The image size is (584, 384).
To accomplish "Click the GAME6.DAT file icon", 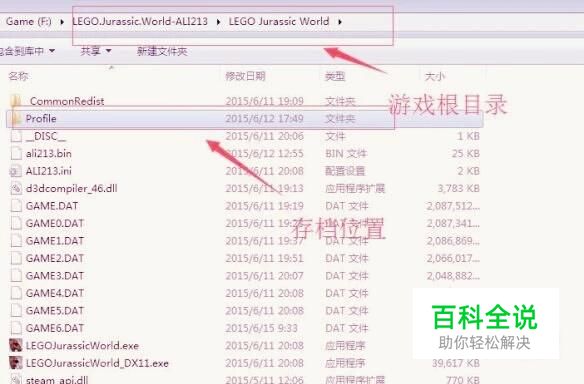I will pos(16,328).
